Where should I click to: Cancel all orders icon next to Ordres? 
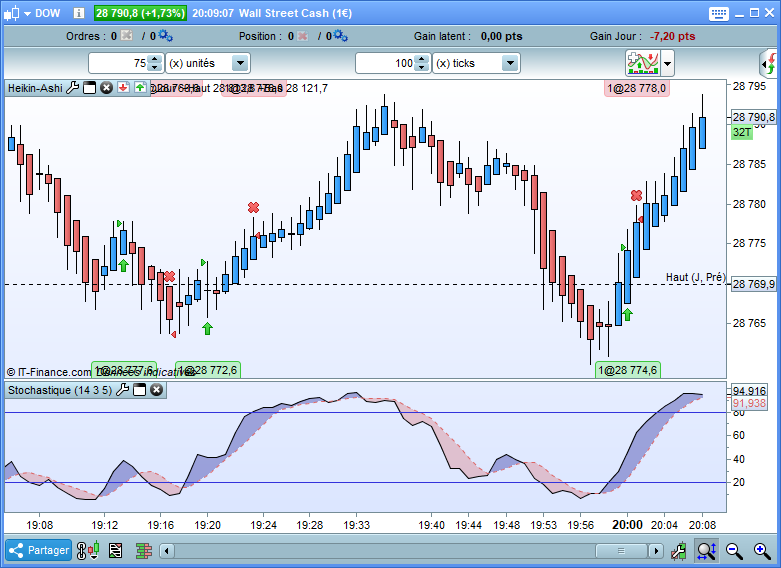pos(127,36)
